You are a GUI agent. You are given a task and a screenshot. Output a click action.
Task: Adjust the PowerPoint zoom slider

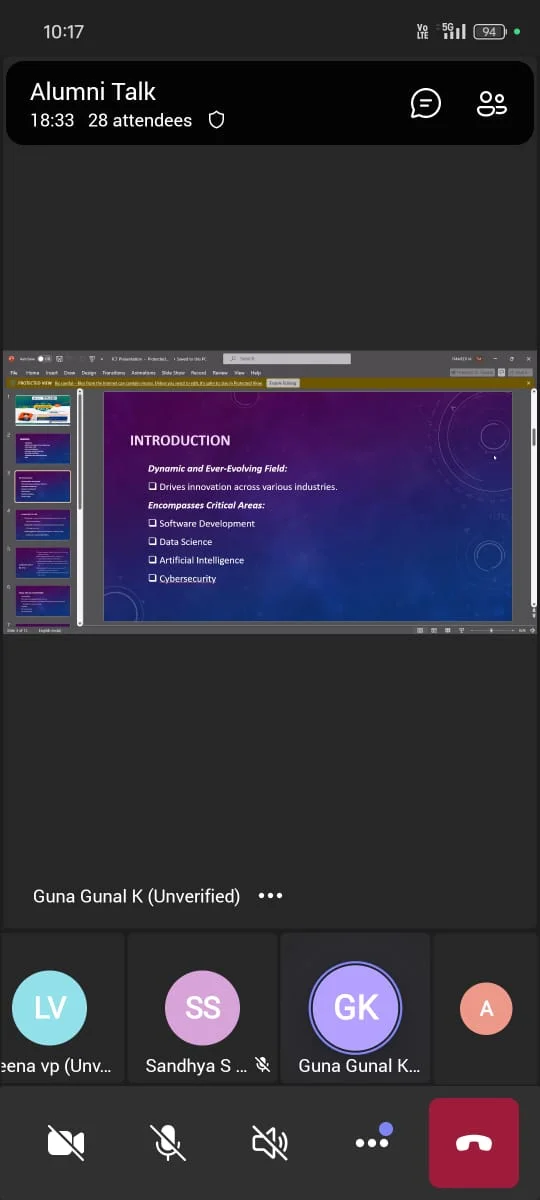pos(491,631)
